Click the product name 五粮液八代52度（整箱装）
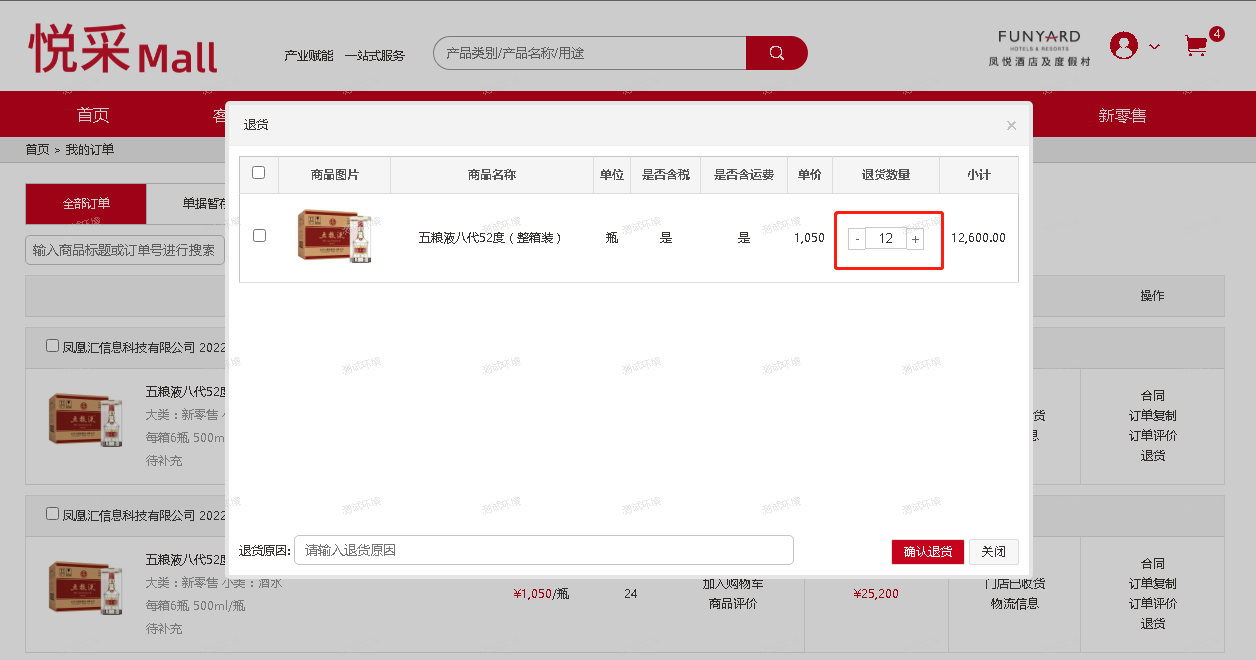This screenshot has height=660, width=1256. (x=491, y=238)
